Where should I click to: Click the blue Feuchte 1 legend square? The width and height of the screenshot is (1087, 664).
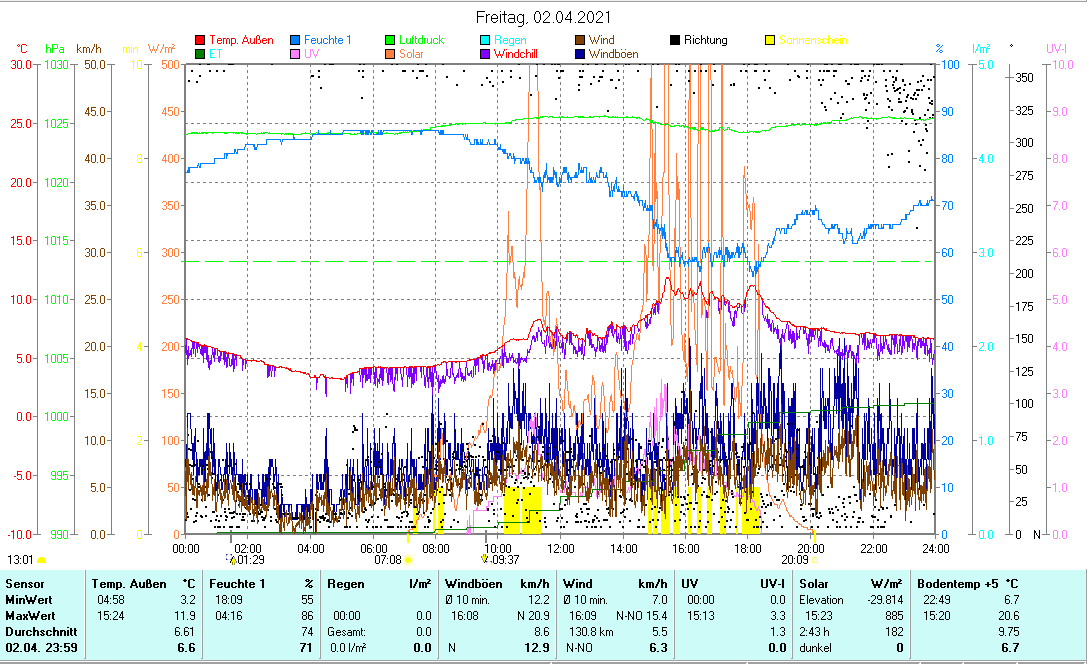click(295, 40)
